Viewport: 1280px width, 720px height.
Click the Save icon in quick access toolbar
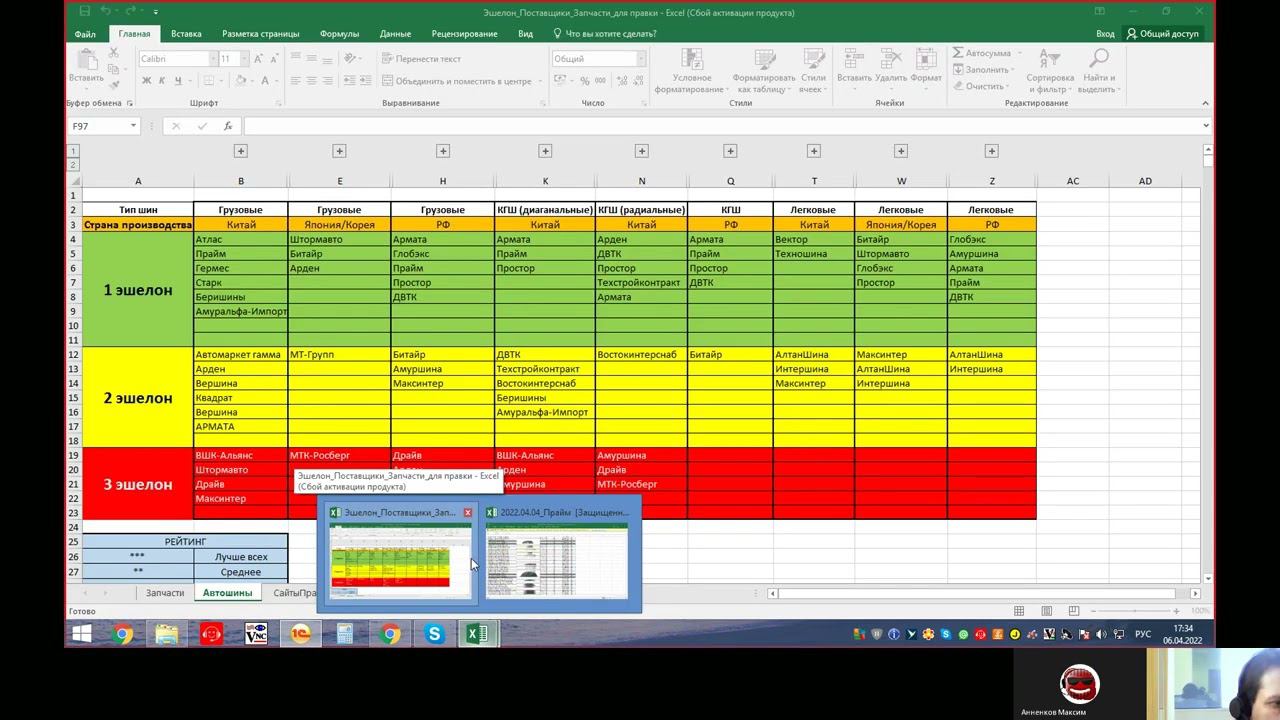pyautogui.click(x=86, y=12)
